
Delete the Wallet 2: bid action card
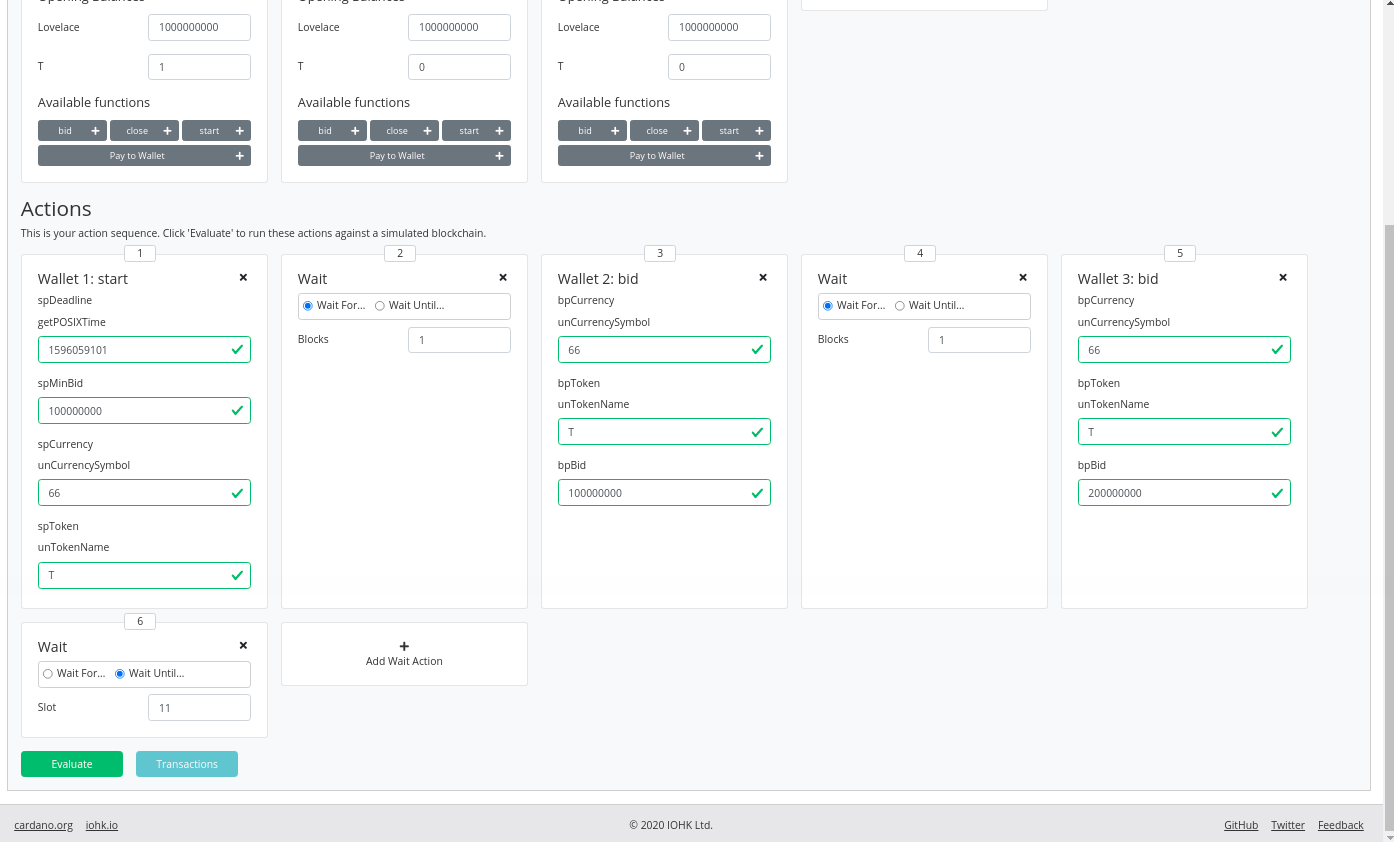coord(763,278)
